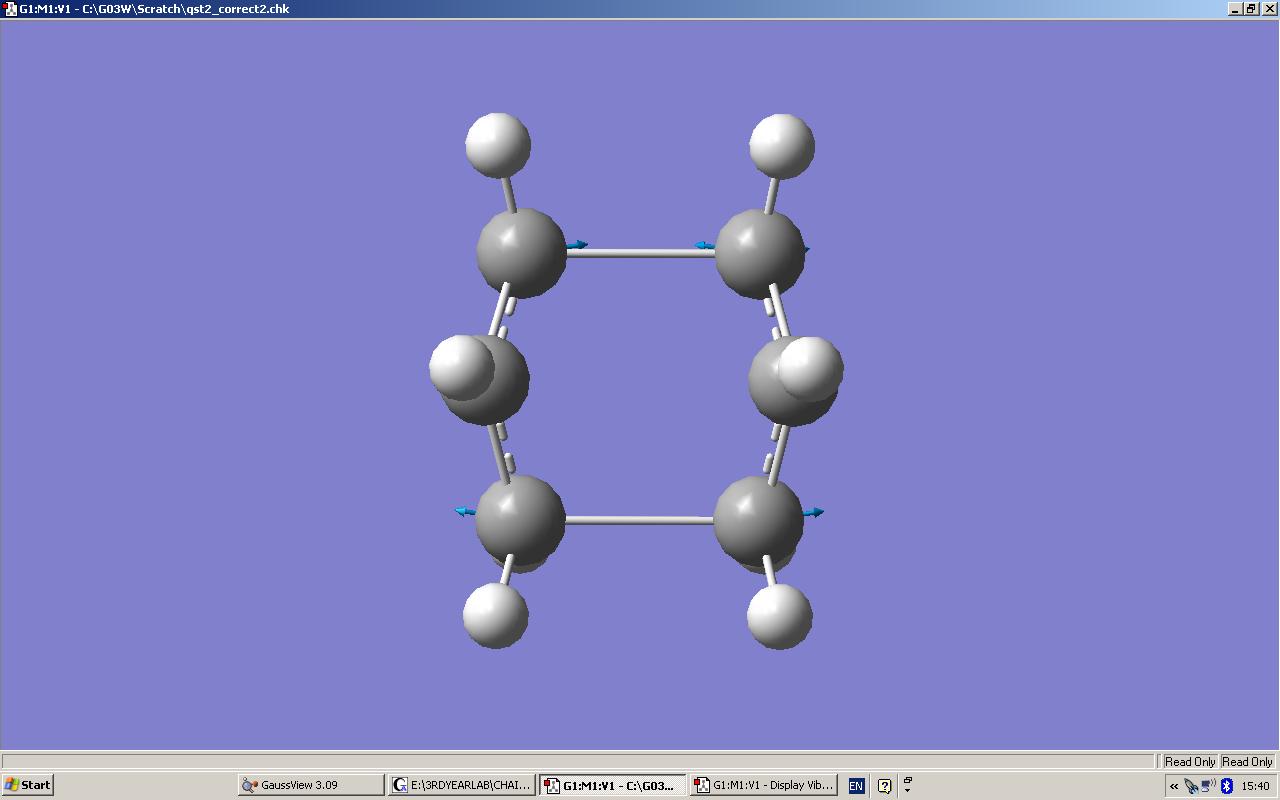This screenshot has height=800, width=1280.
Task: Open the E:\3RDYEARLAB\CHAI... Gaussian taskbar window
Action: pos(462,785)
